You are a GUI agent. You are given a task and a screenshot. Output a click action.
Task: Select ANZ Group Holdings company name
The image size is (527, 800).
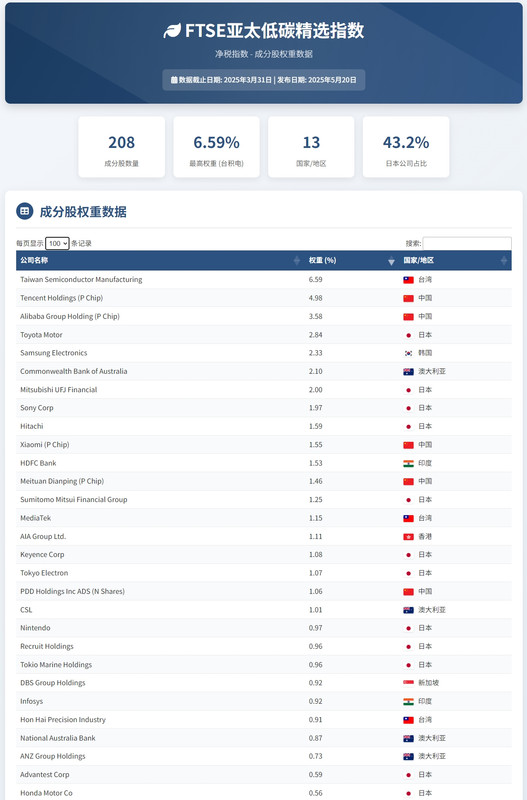pos(53,756)
